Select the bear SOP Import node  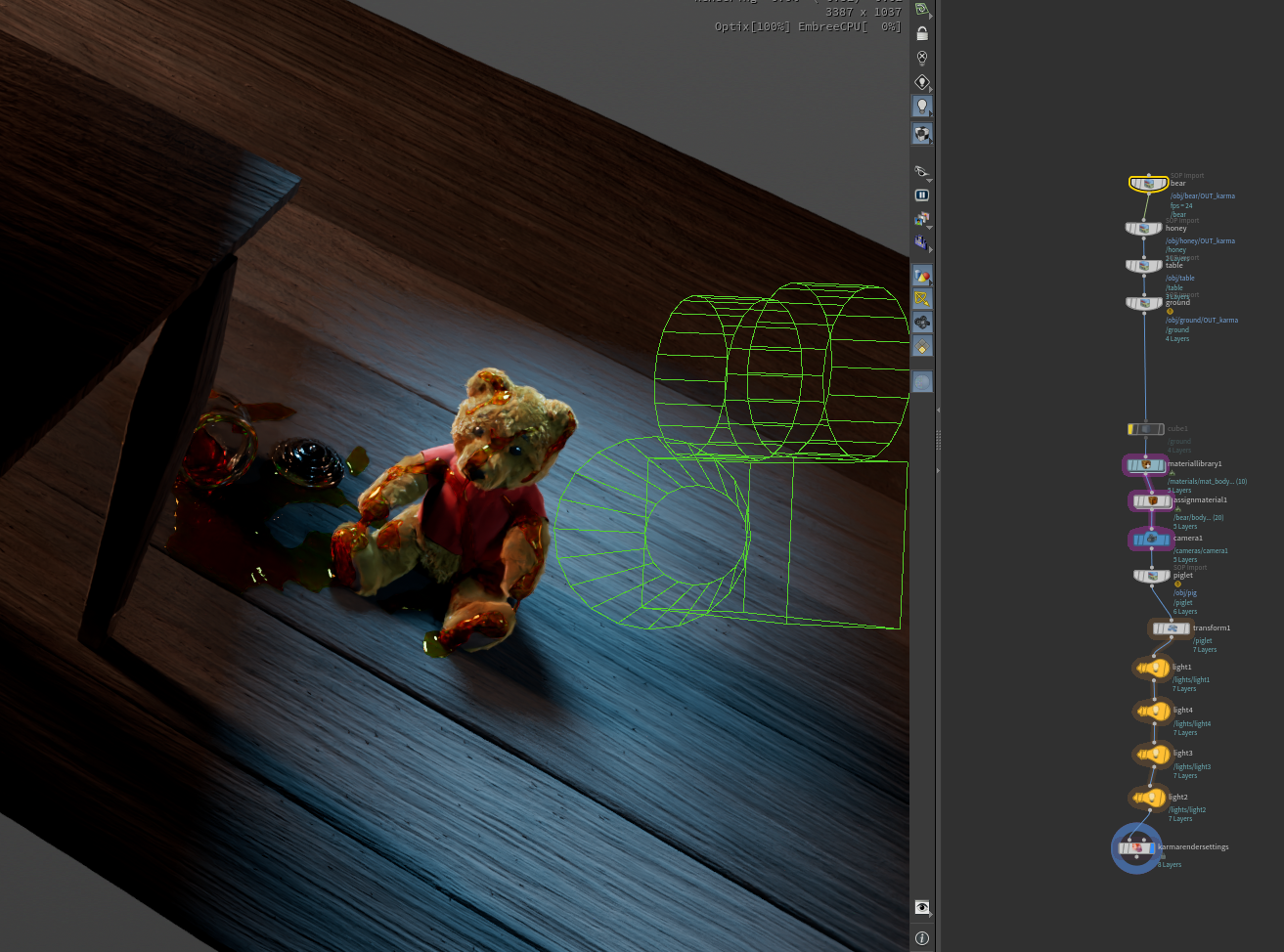(1148, 184)
